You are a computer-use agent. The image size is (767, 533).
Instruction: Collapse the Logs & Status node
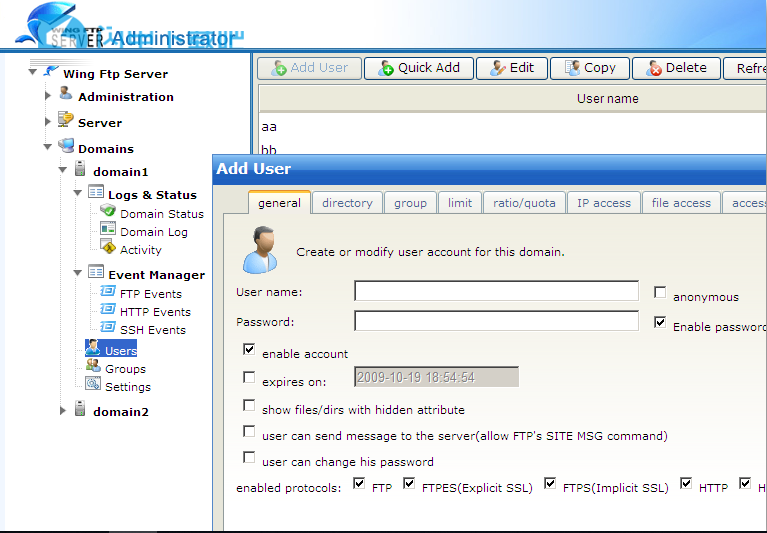click(78, 193)
